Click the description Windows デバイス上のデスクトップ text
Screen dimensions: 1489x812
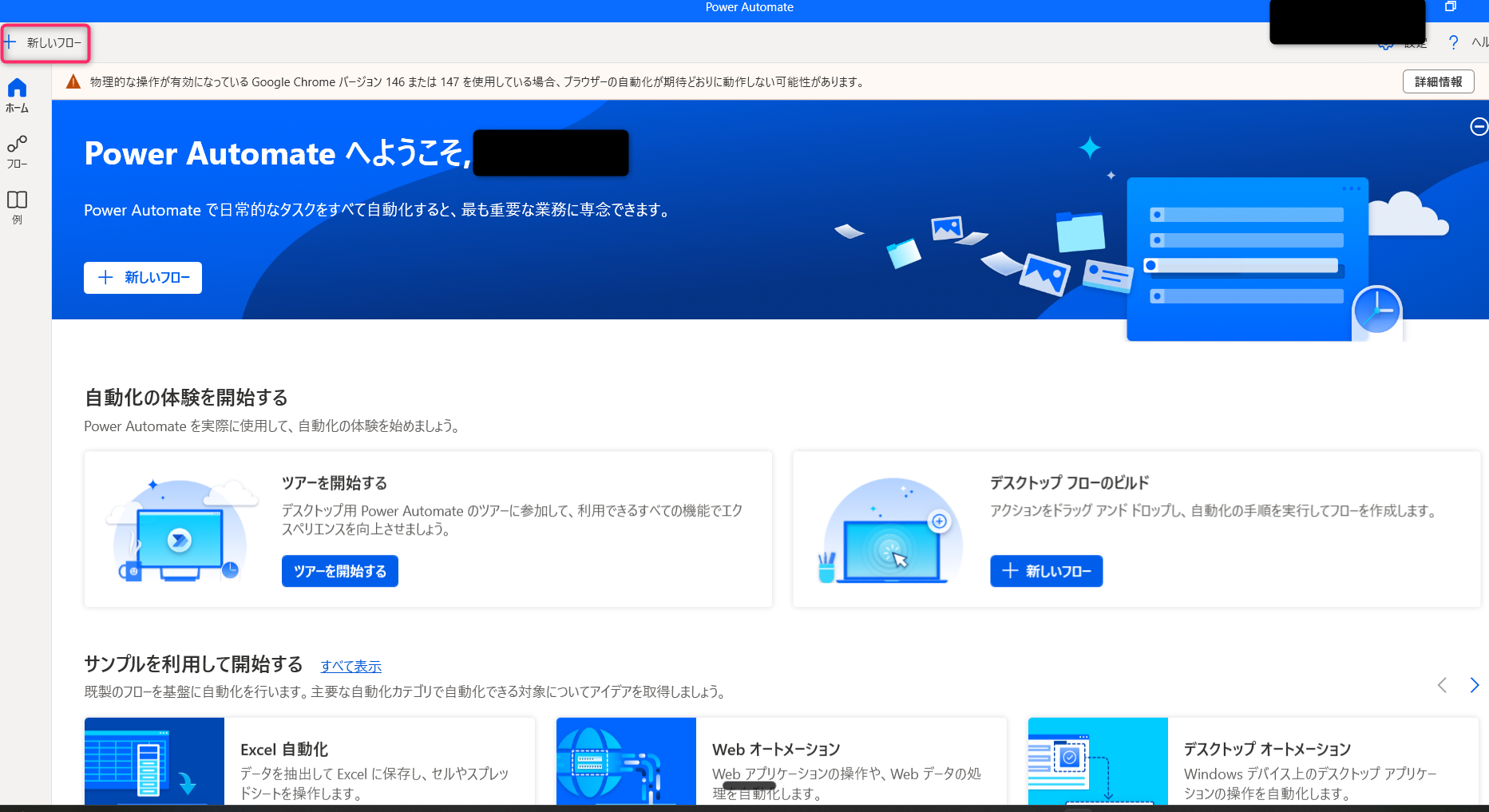(1310, 783)
